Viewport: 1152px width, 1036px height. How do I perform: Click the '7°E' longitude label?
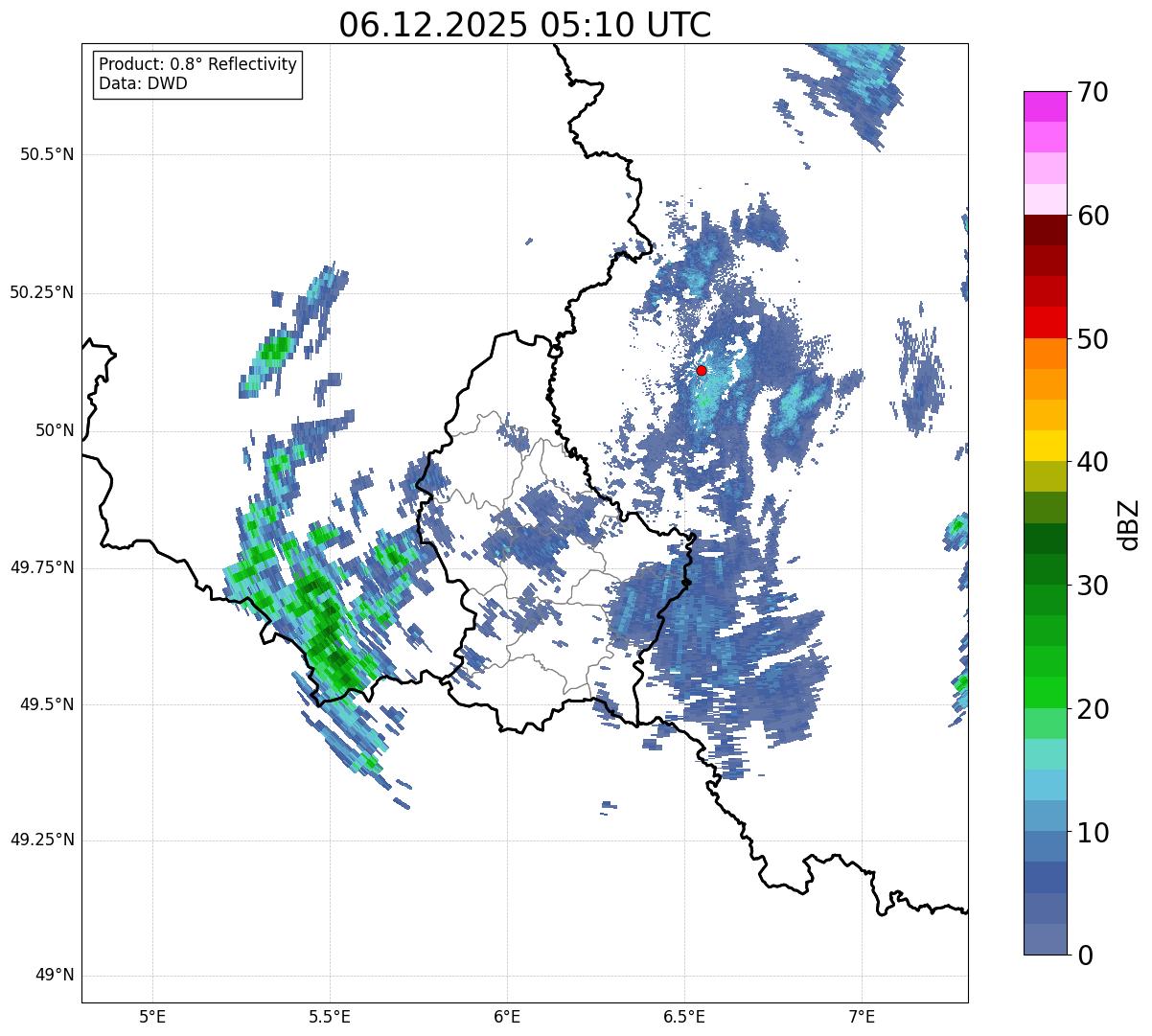click(x=862, y=1016)
